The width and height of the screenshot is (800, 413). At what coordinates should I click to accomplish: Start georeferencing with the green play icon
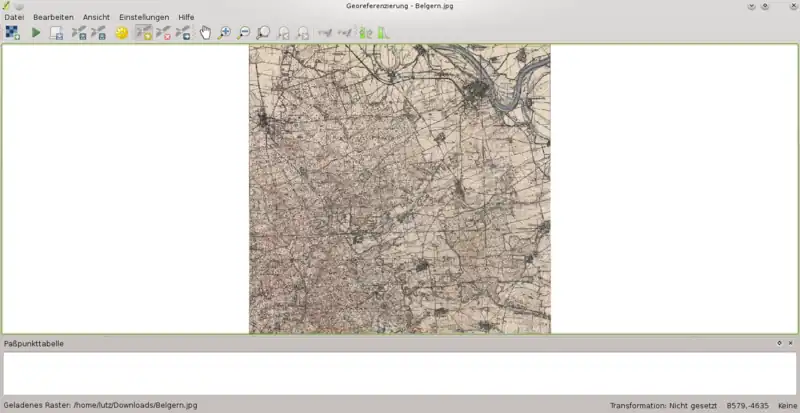36,33
